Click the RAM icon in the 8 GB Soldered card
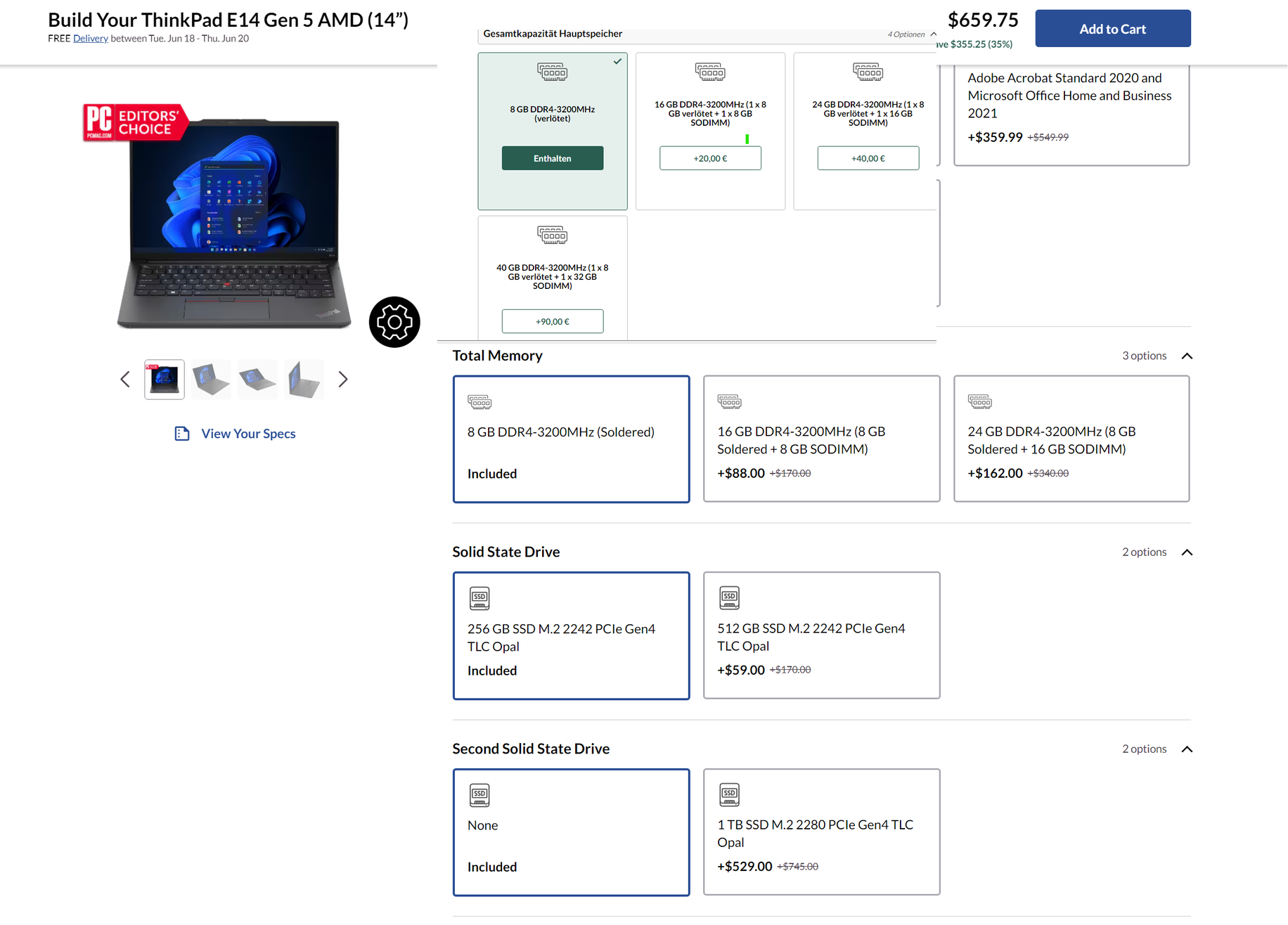The image size is (1288, 925). pos(479,402)
